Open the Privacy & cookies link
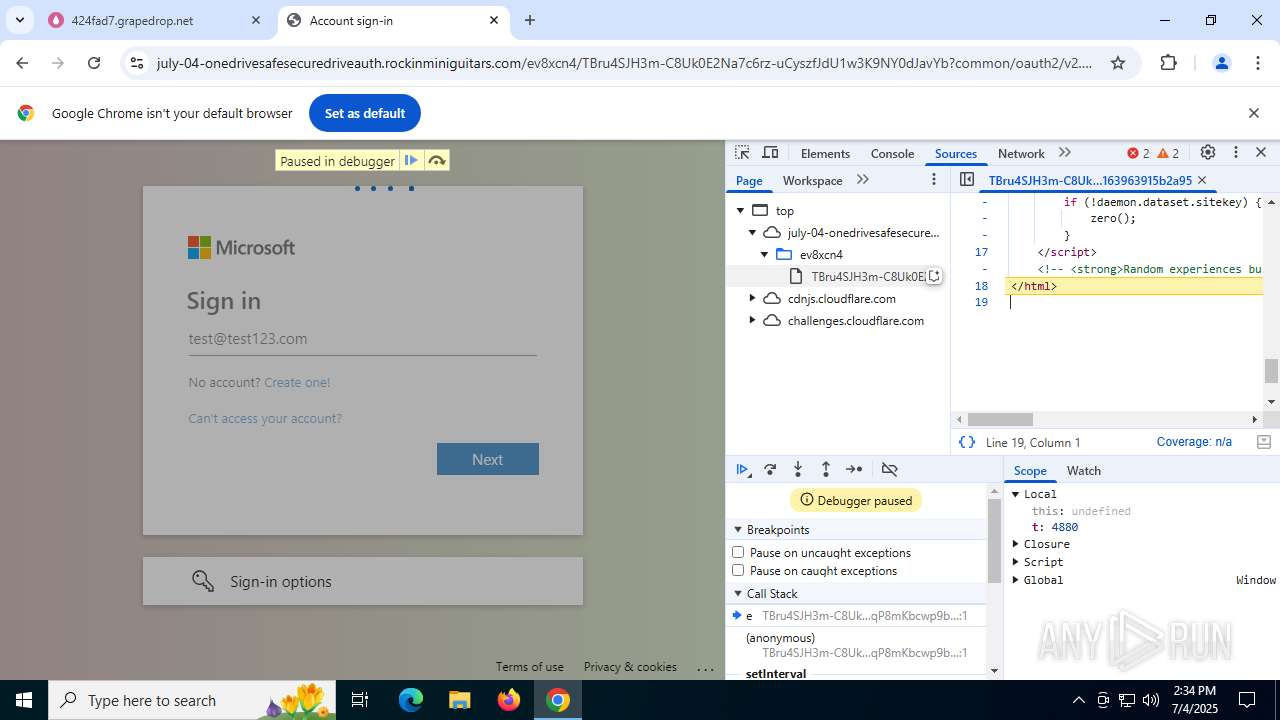Screen dimensions: 1280x720 (x=630, y=666)
